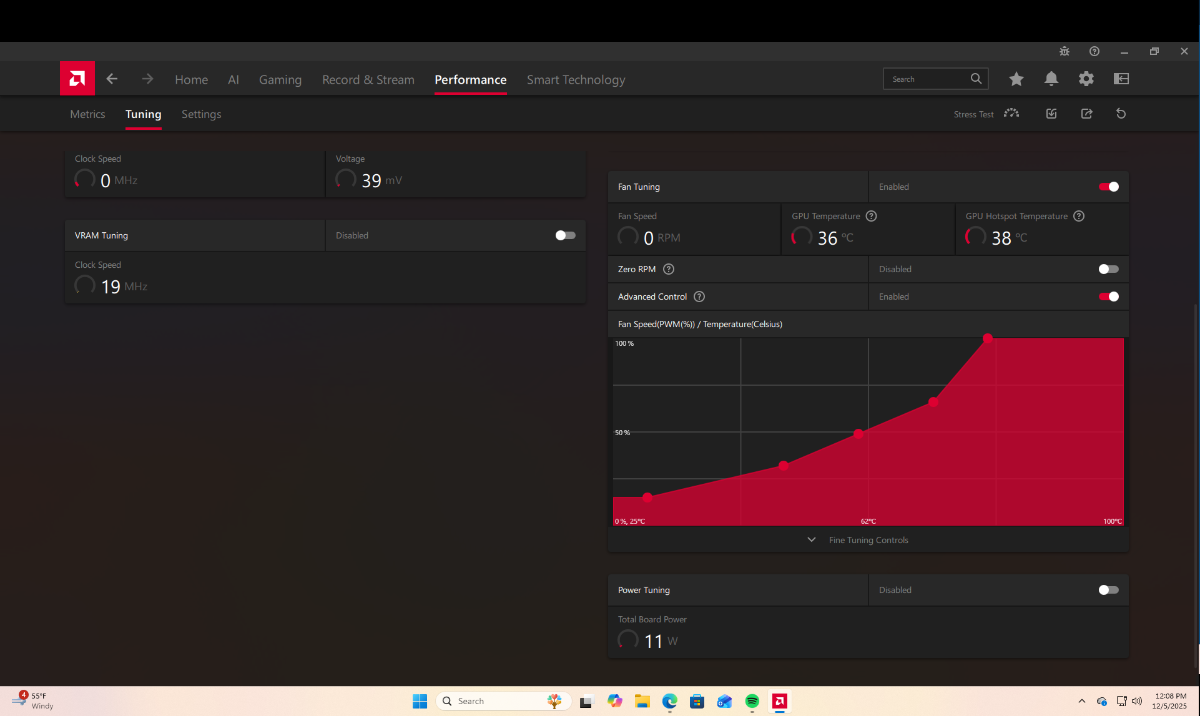The width and height of the screenshot is (1200, 716).
Task: Click the AMD logo icon
Action: point(77,79)
